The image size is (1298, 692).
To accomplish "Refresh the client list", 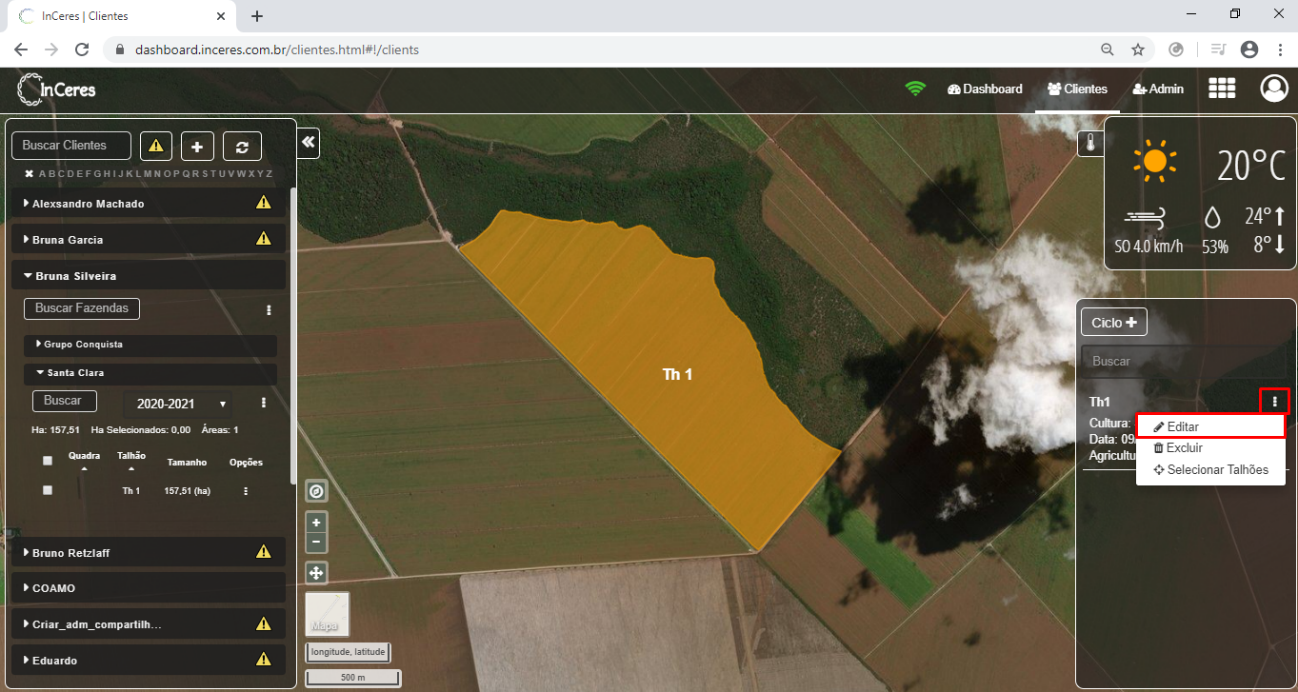I will [x=242, y=146].
